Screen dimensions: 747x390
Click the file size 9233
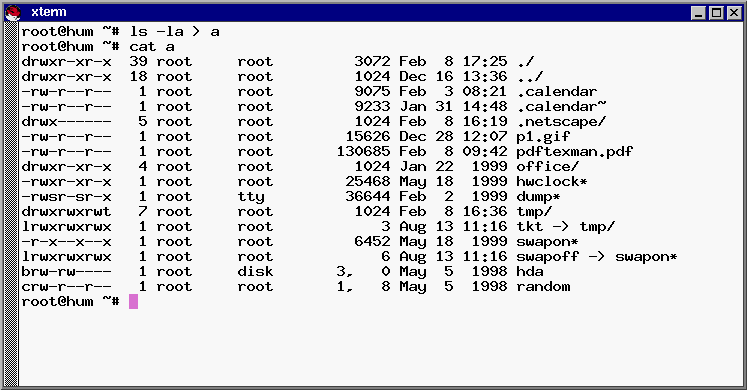[x=373, y=107]
